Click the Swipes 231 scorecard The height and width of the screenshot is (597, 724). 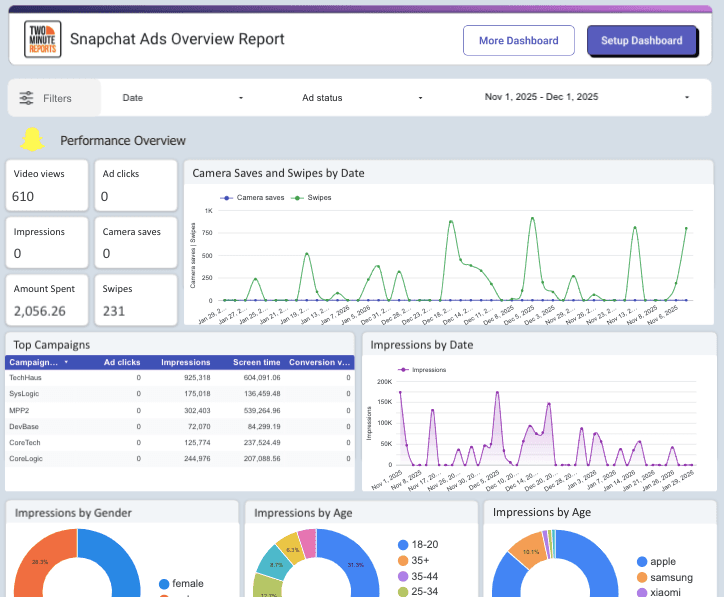click(136, 300)
